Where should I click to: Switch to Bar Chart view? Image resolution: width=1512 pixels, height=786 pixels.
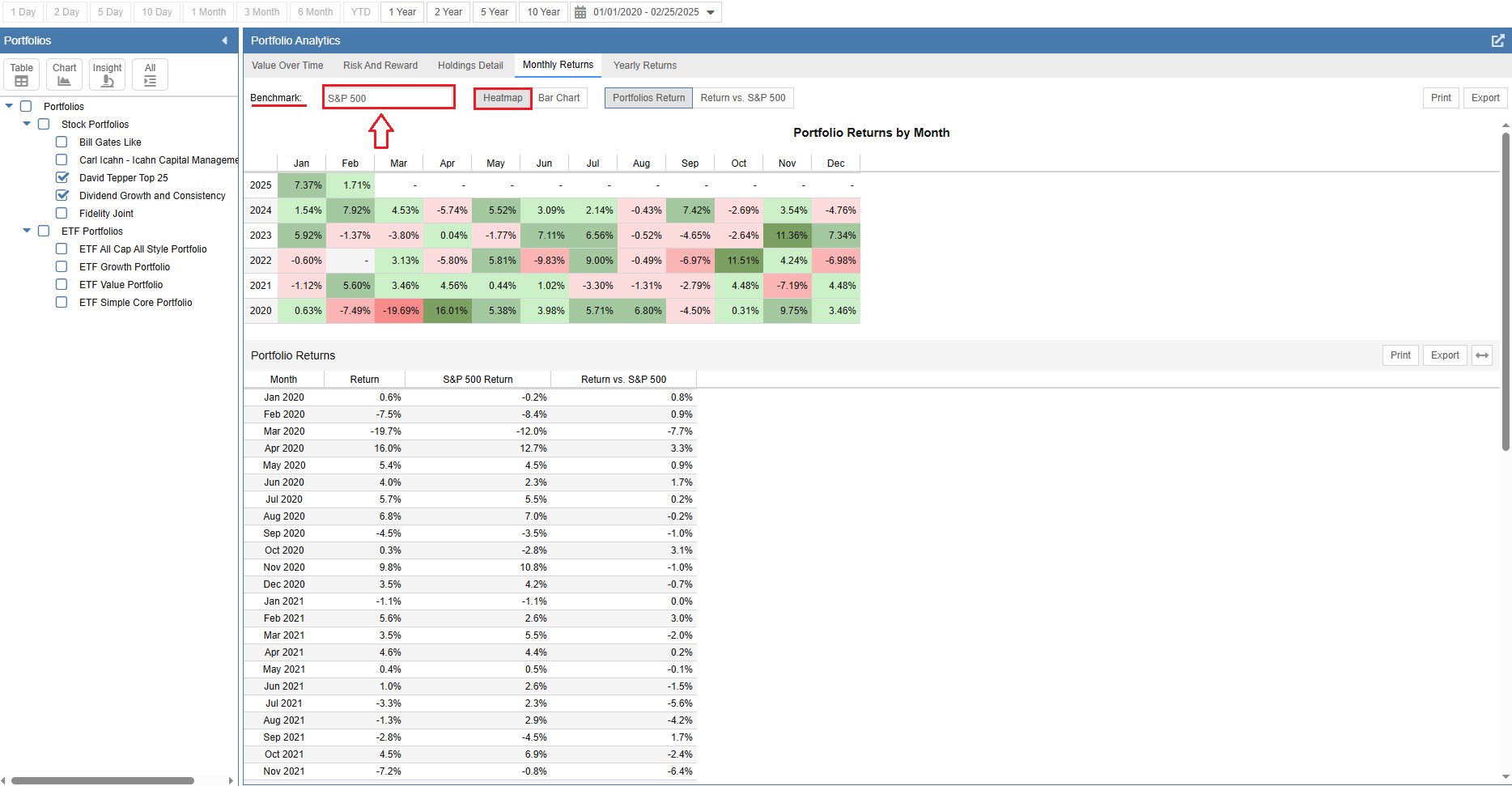559,98
